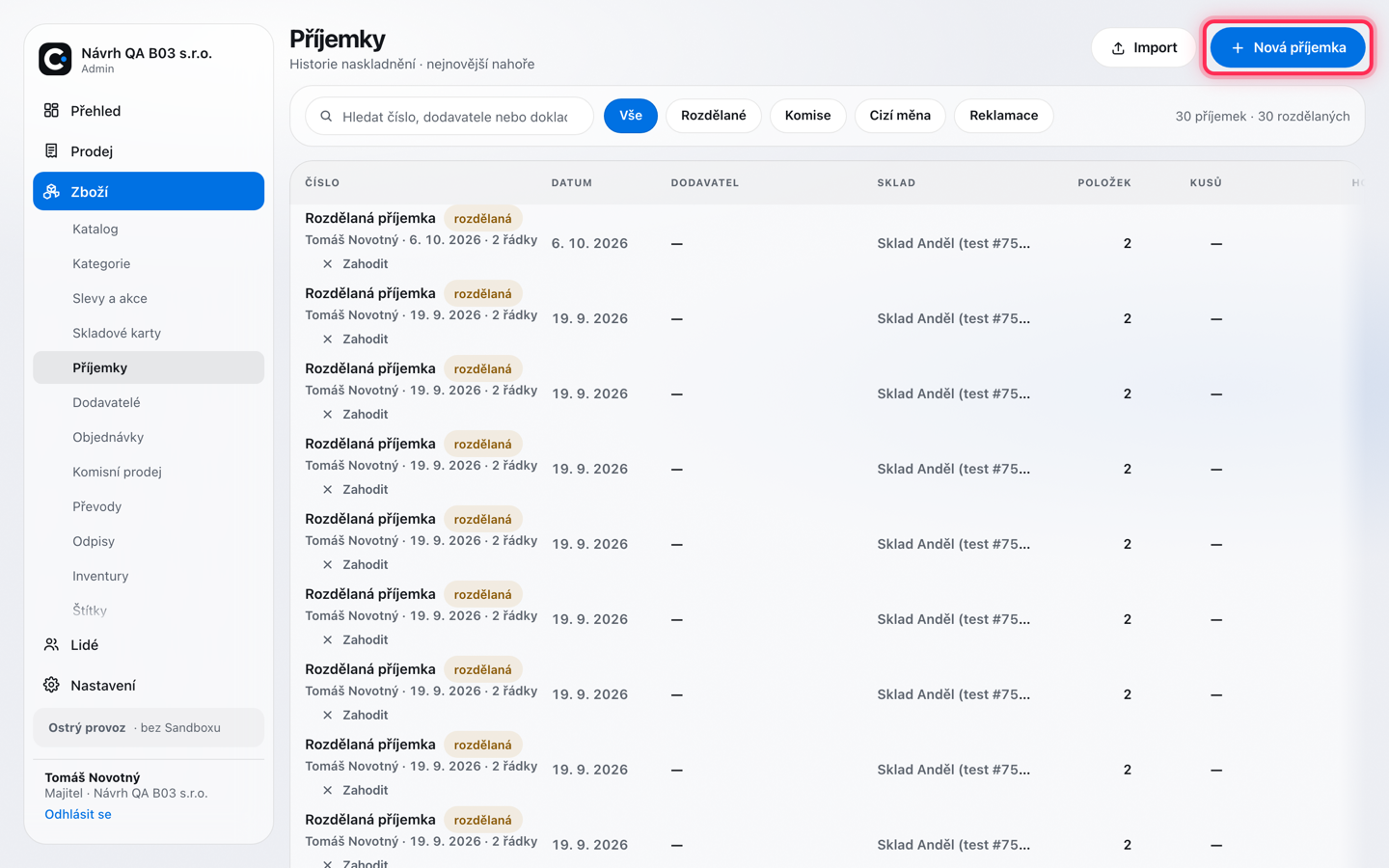Click the plus icon in Nová příjemka
The height and width of the screenshot is (868, 1389).
click(1238, 48)
